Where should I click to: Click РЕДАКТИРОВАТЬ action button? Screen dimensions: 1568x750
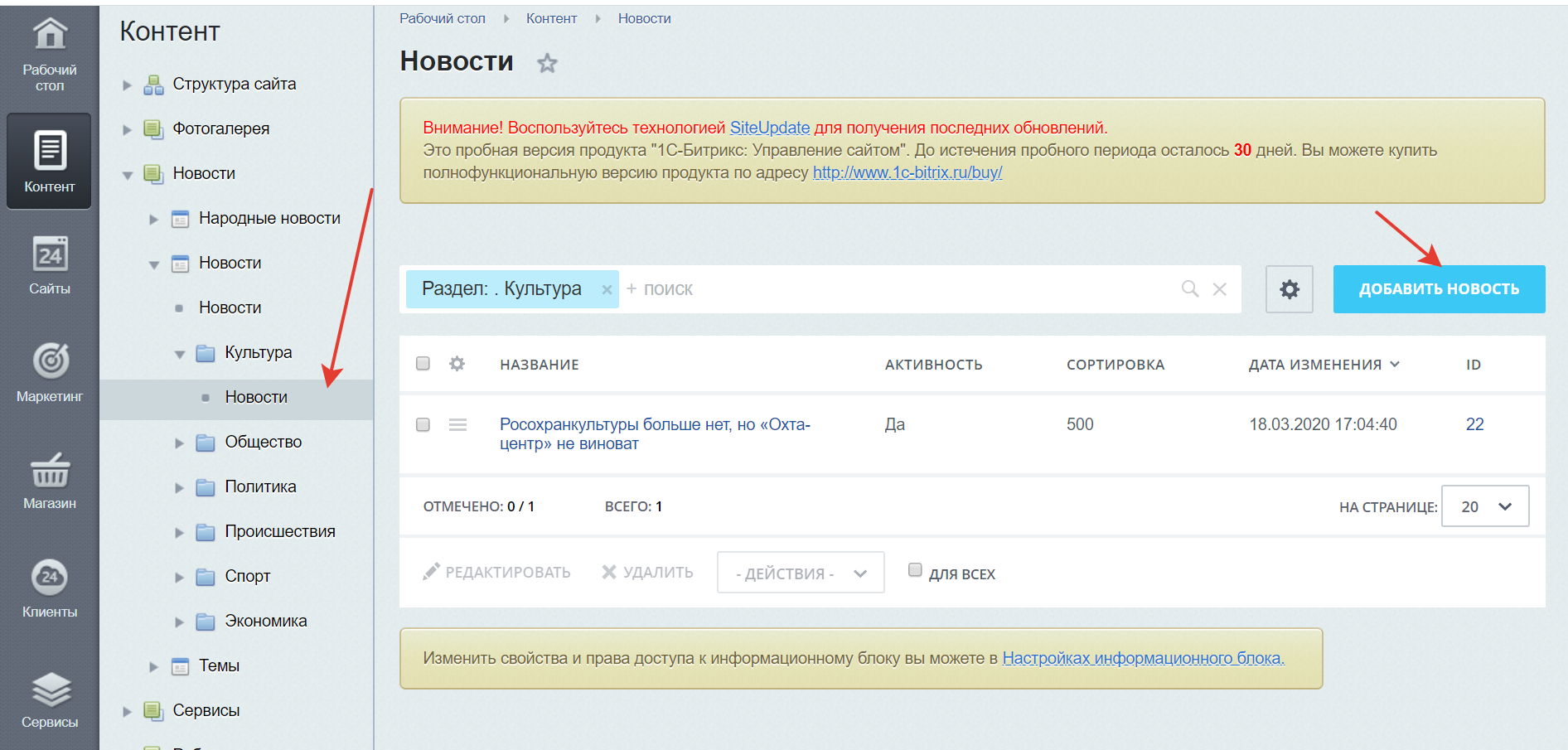(496, 572)
